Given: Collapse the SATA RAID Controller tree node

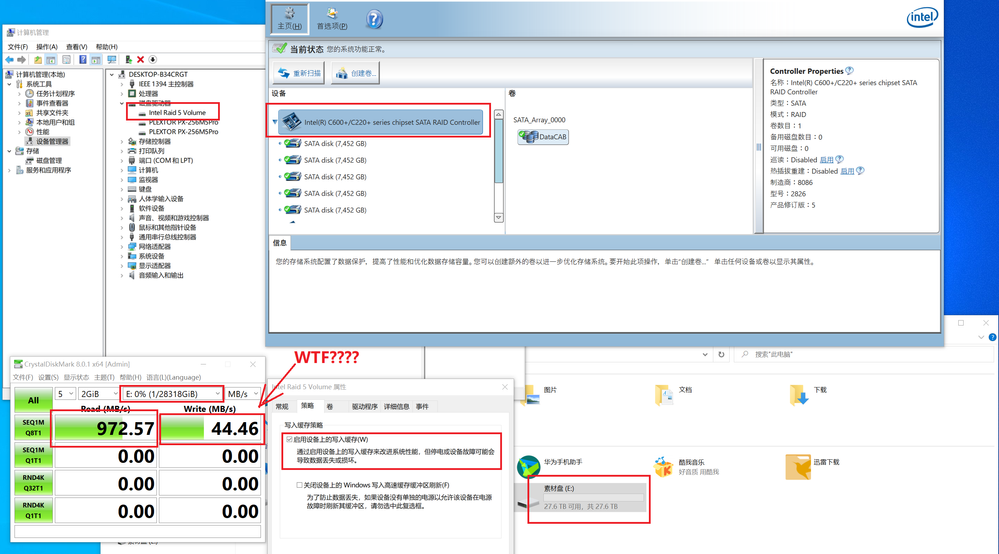Looking at the screenshot, I should (275, 123).
